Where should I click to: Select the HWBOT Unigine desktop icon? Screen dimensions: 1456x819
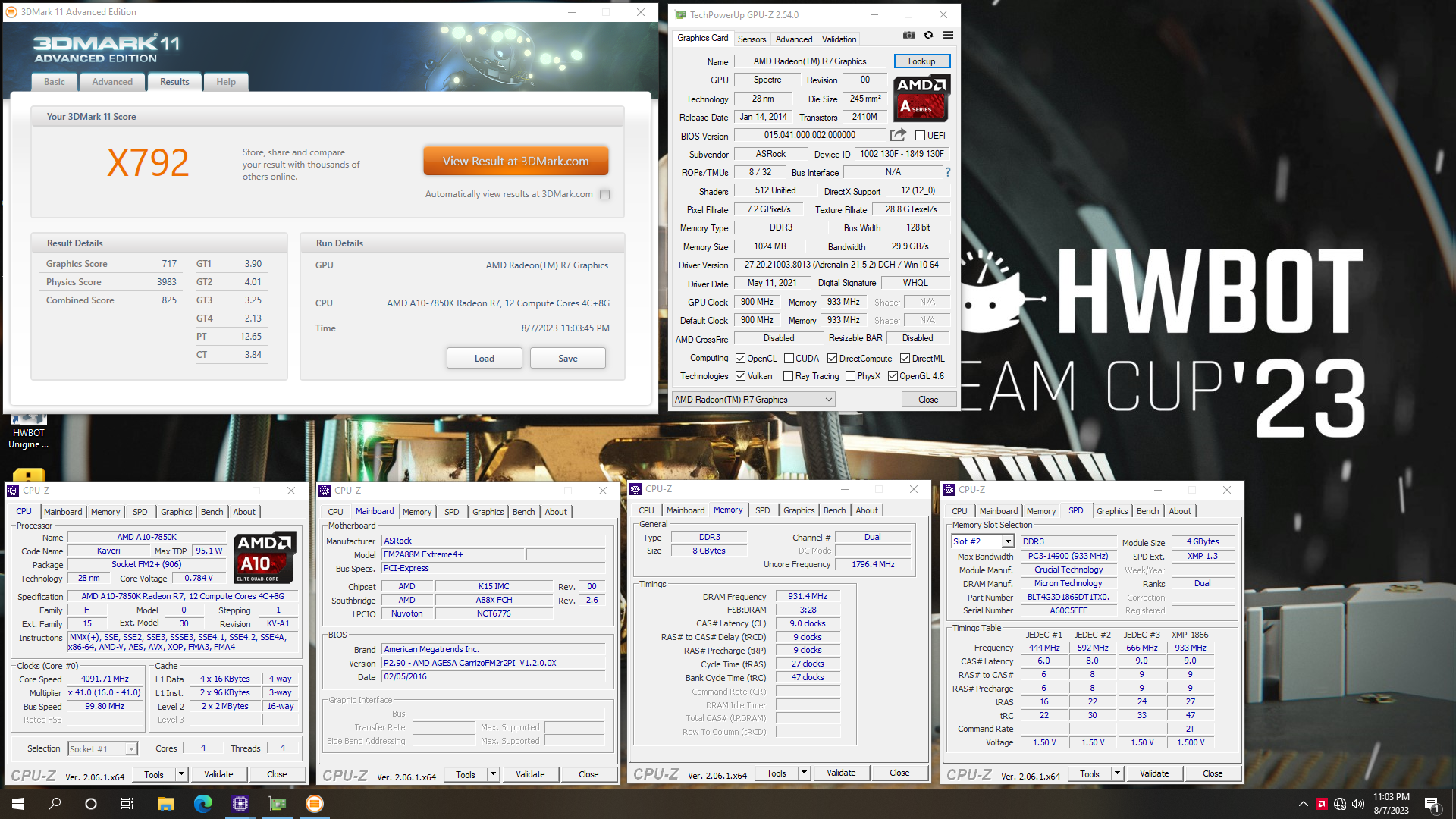pyautogui.click(x=29, y=431)
